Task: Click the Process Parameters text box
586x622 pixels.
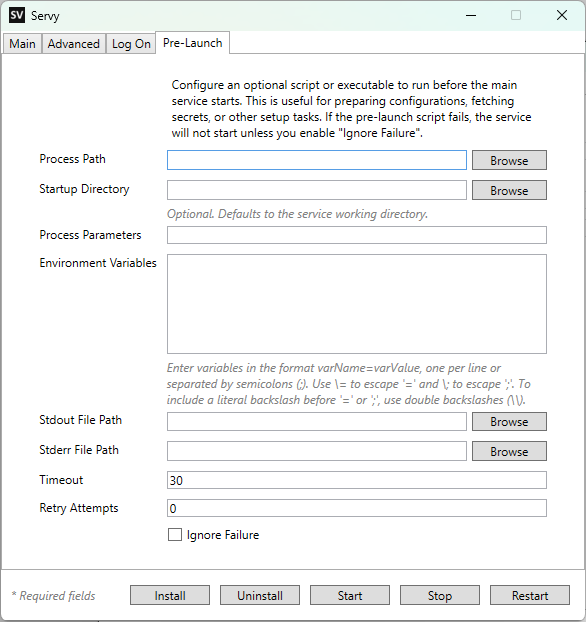Action: [x=357, y=235]
